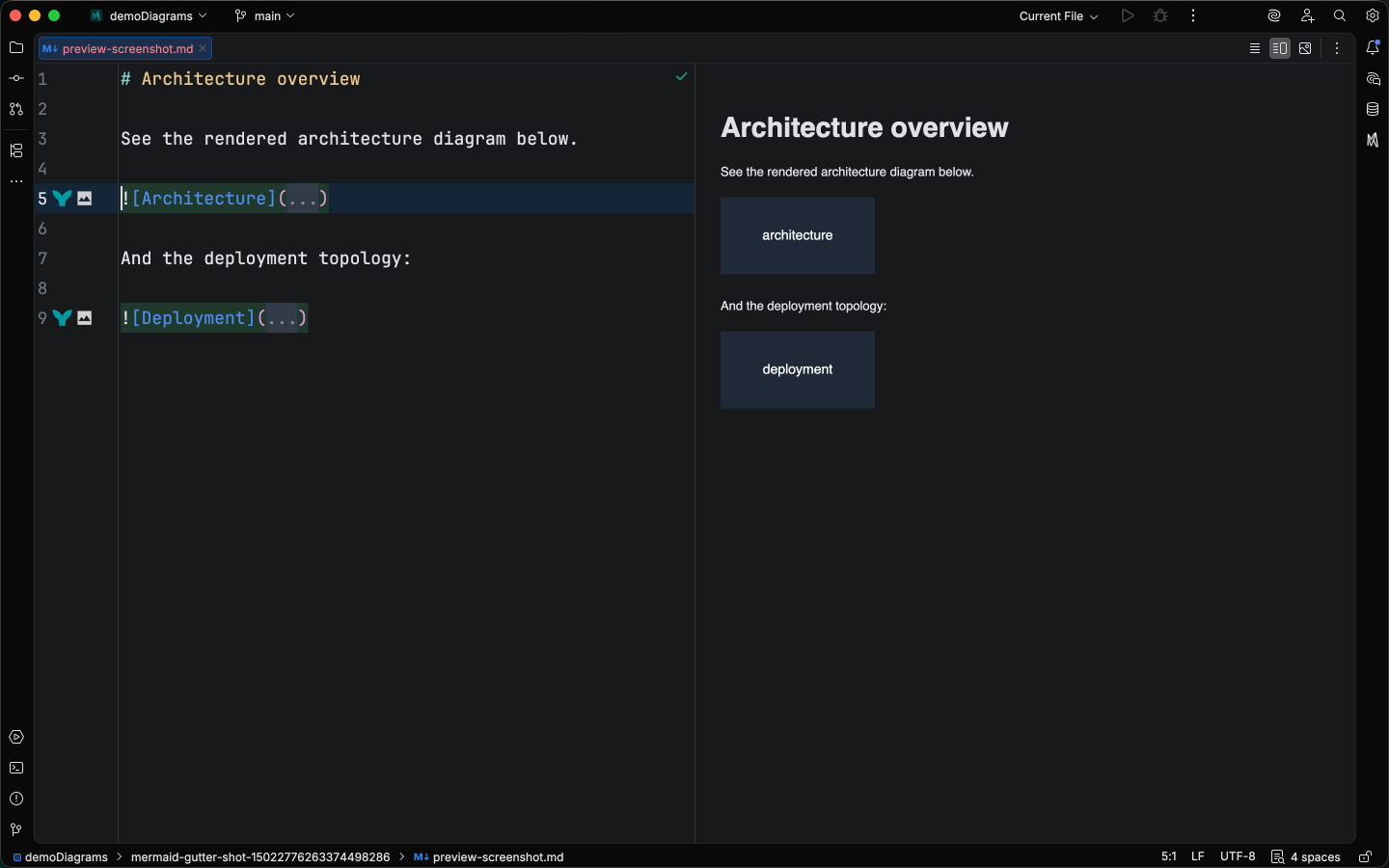The height and width of the screenshot is (868, 1389).
Task: Click image gutter icon on line 9
Action: click(85, 317)
